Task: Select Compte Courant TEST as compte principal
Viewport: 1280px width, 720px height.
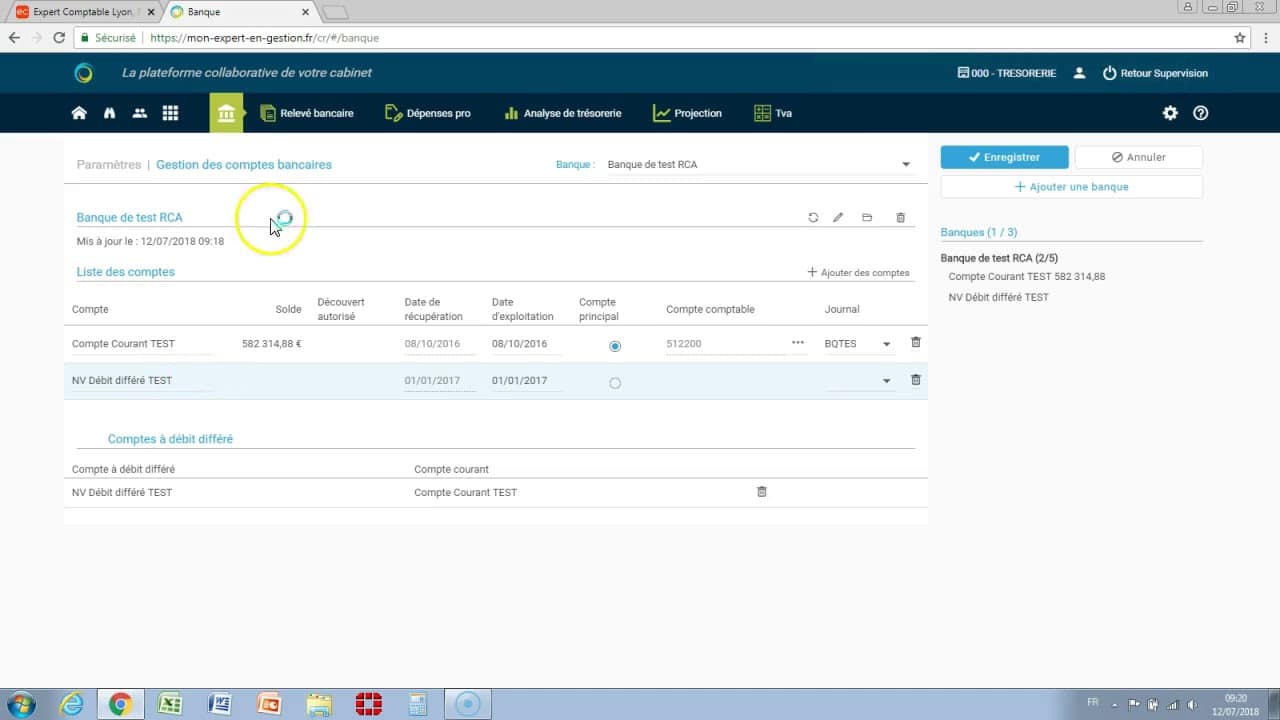Action: [615, 345]
